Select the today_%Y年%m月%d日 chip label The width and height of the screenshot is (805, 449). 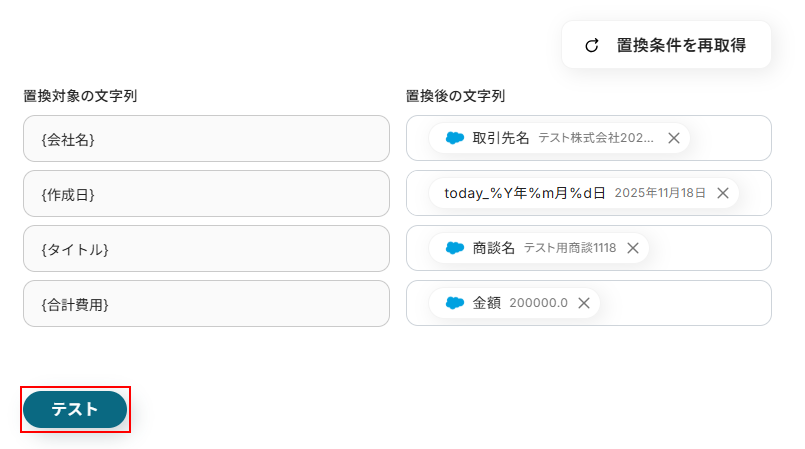click(525, 193)
